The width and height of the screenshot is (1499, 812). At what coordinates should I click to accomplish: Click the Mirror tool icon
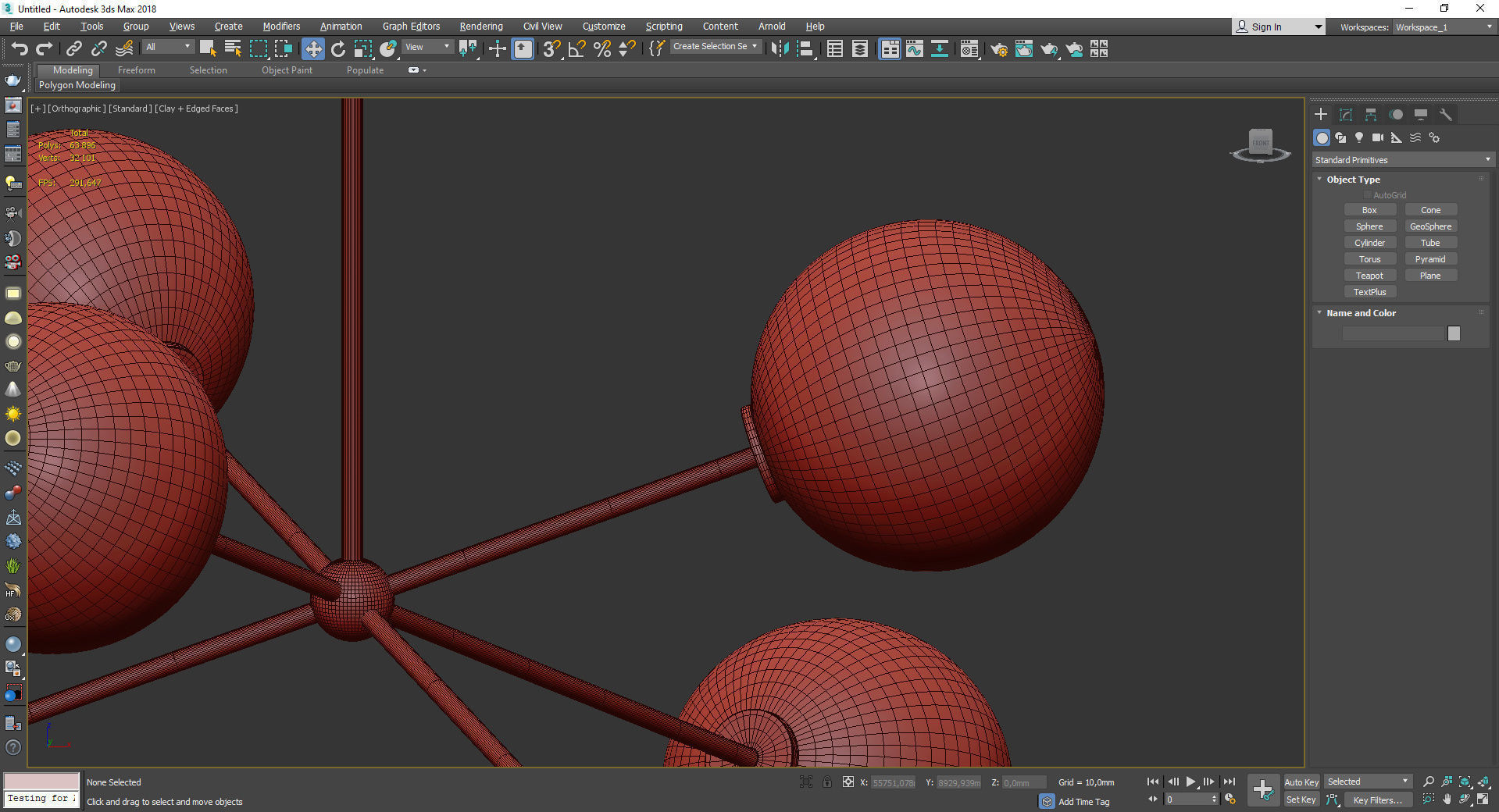(780, 48)
